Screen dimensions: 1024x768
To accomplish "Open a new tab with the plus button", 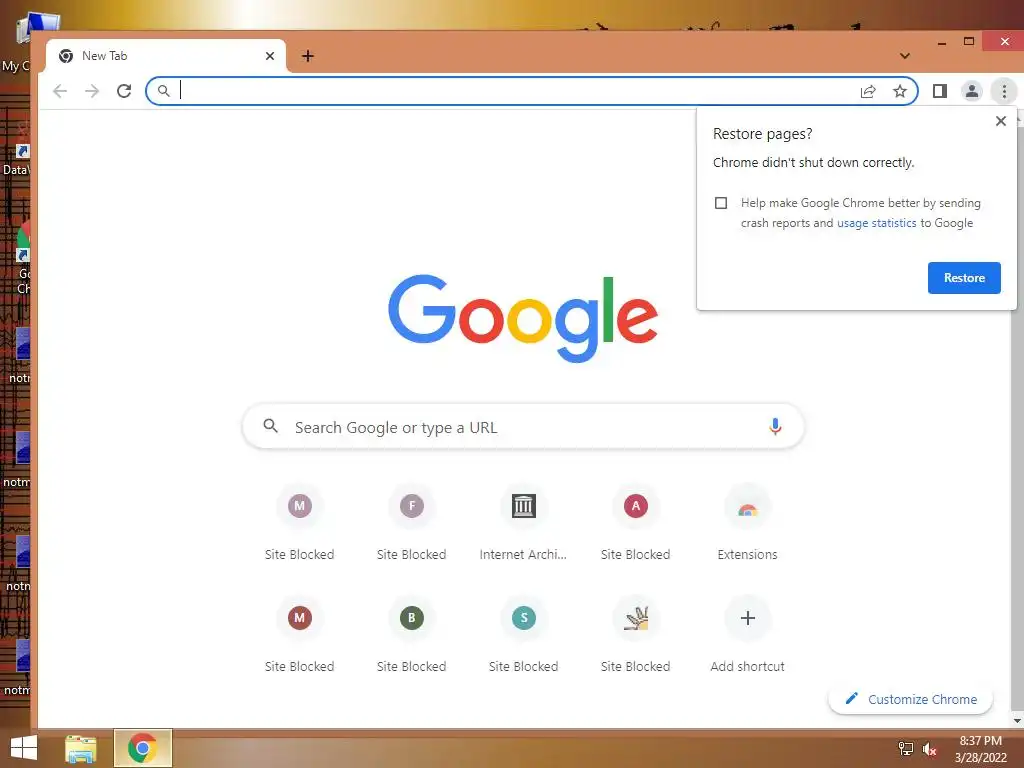I will pyautogui.click(x=308, y=56).
